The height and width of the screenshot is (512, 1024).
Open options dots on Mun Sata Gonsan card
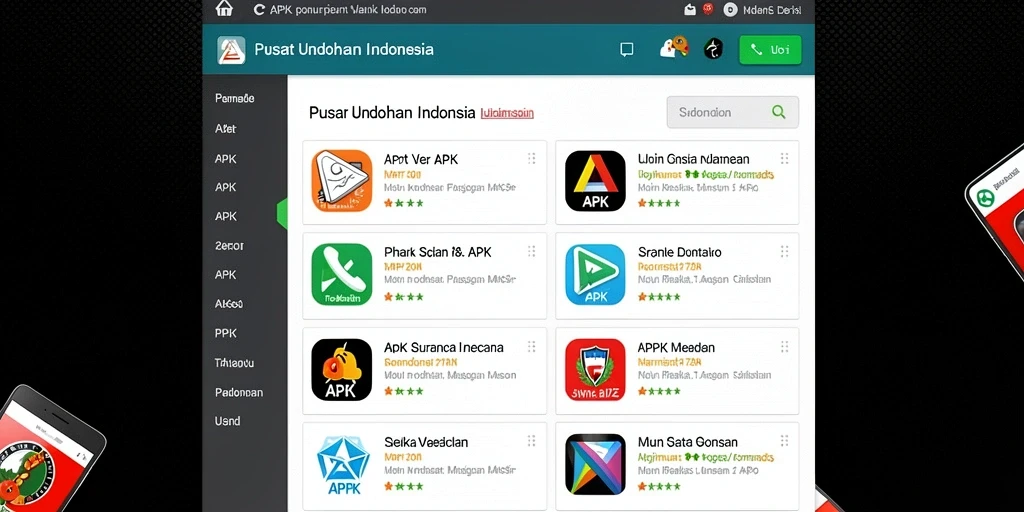[784, 441]
